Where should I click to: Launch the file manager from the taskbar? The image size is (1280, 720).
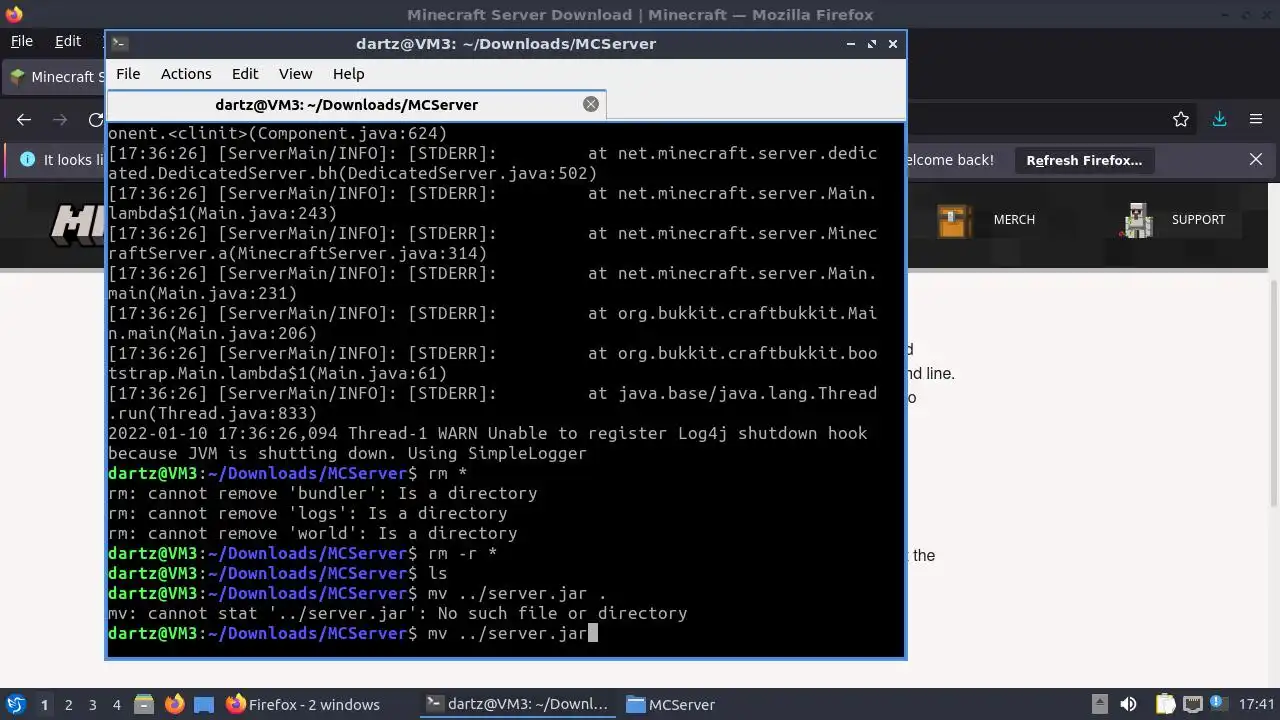(144, 704)
